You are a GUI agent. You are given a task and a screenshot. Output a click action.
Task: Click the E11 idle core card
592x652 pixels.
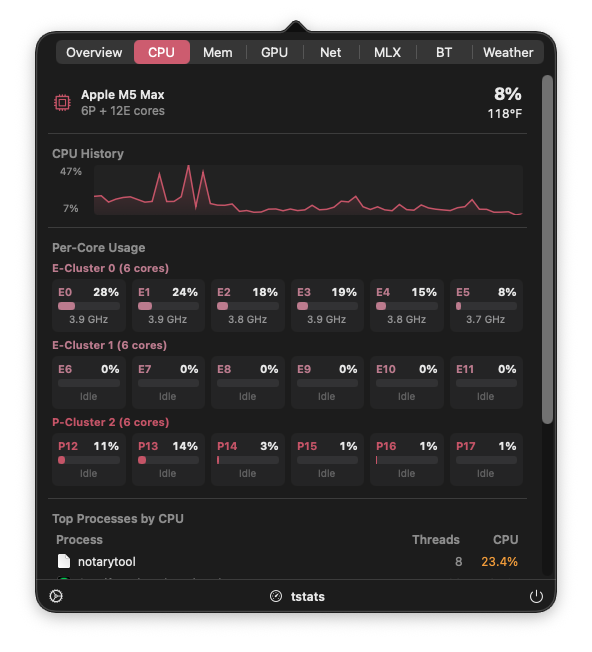pyautogui.click(x=486, y=383)
